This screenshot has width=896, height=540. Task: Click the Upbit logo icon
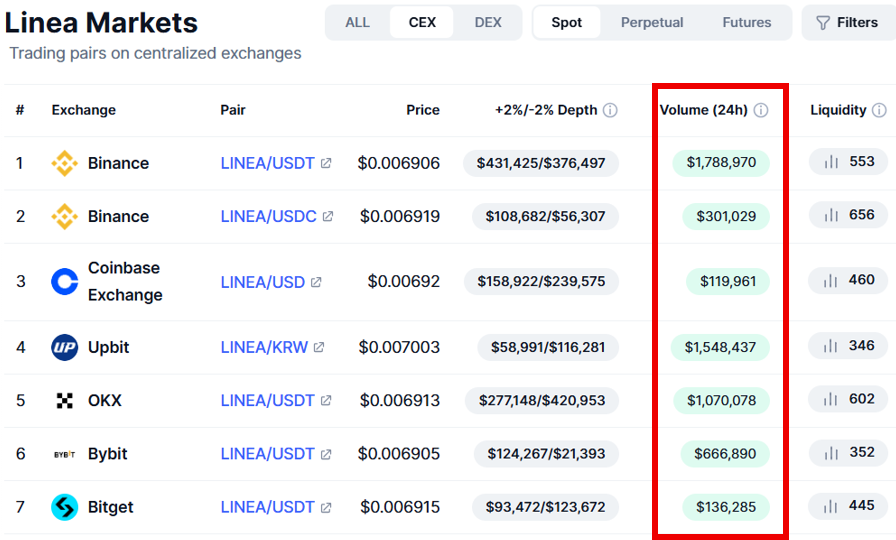click(65, 347)
